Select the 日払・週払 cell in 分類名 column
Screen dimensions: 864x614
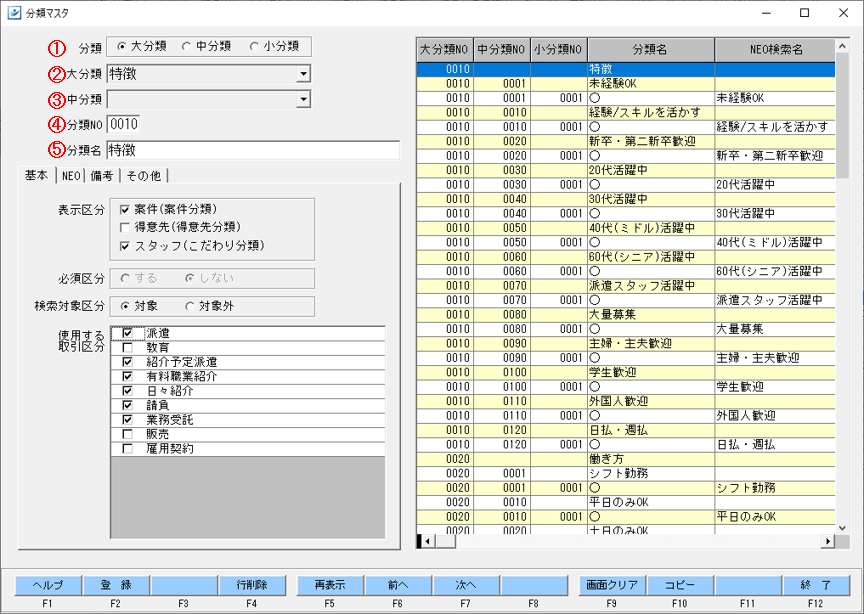pyautogui.click(x=651, y=430)
